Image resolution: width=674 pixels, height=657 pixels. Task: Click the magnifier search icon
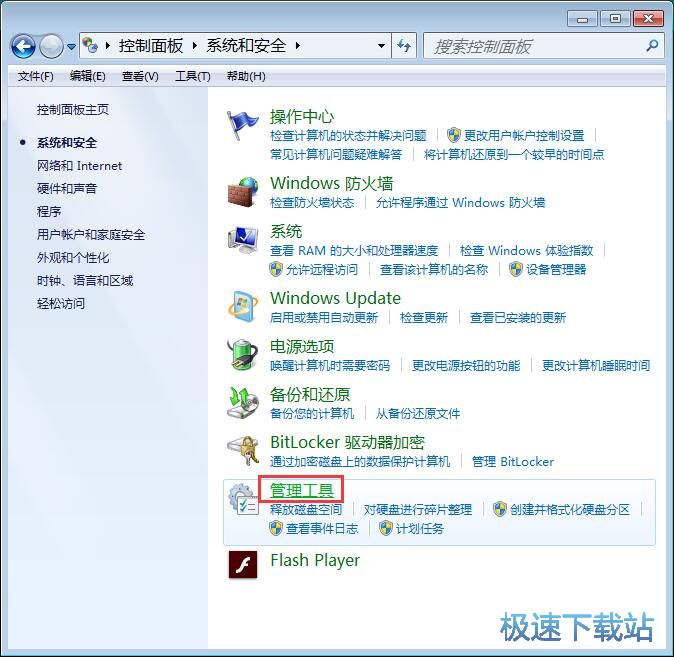point(652,46)
